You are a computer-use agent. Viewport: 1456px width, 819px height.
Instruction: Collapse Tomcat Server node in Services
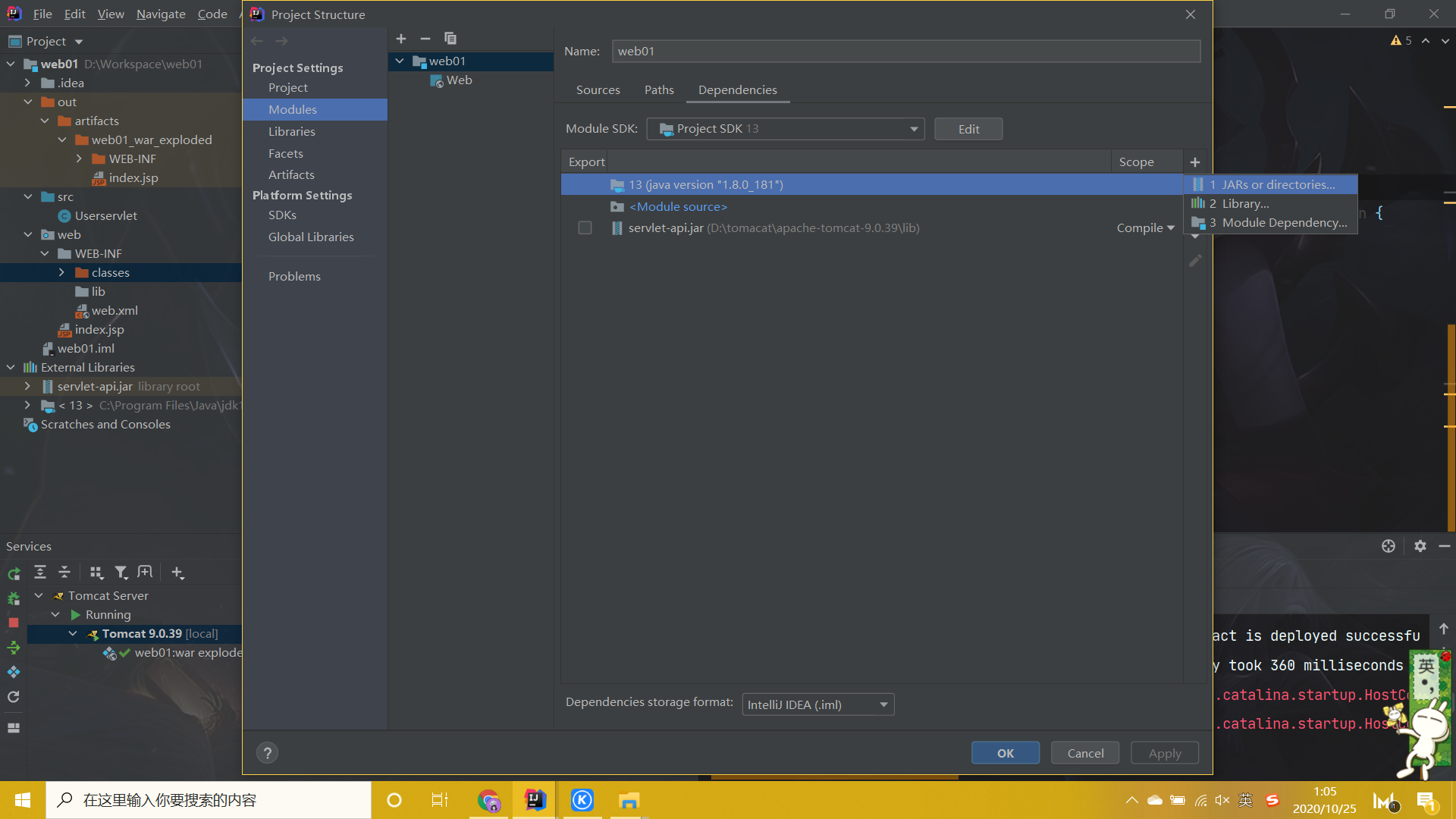point(39,595)
